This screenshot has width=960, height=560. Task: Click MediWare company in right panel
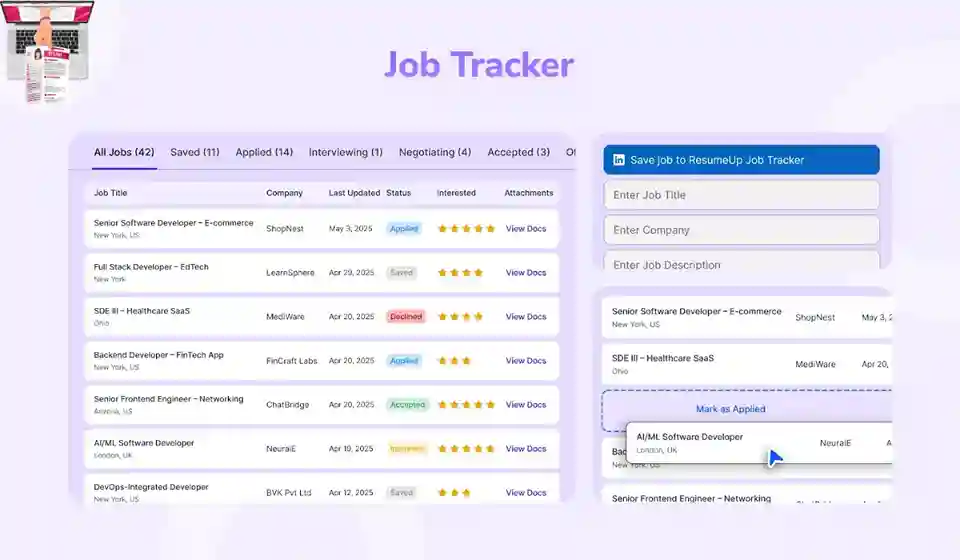[x=815, y=364]
